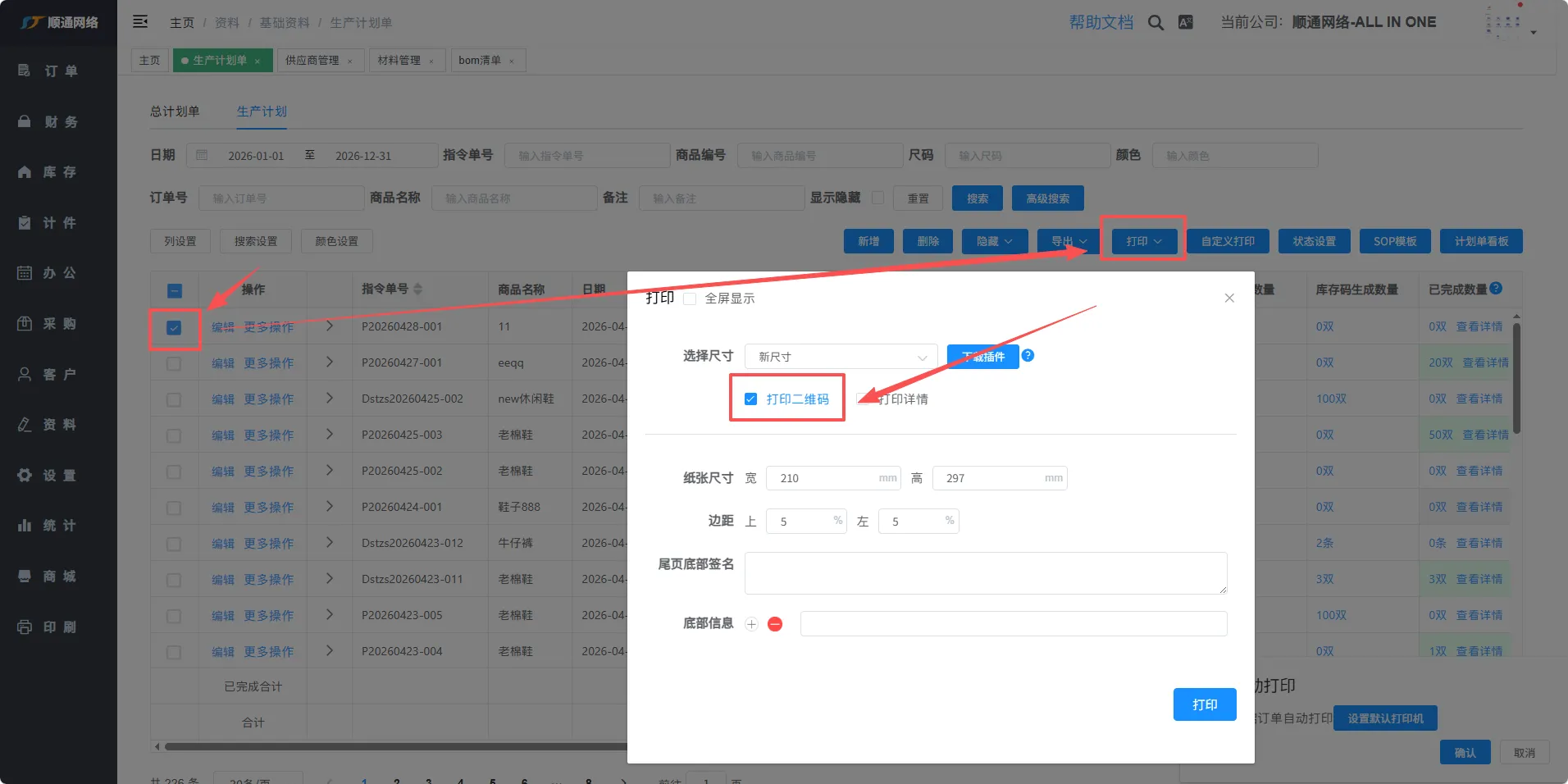
Task: Enable the 全屏显示 checkbox
Action: pos(690,299)
